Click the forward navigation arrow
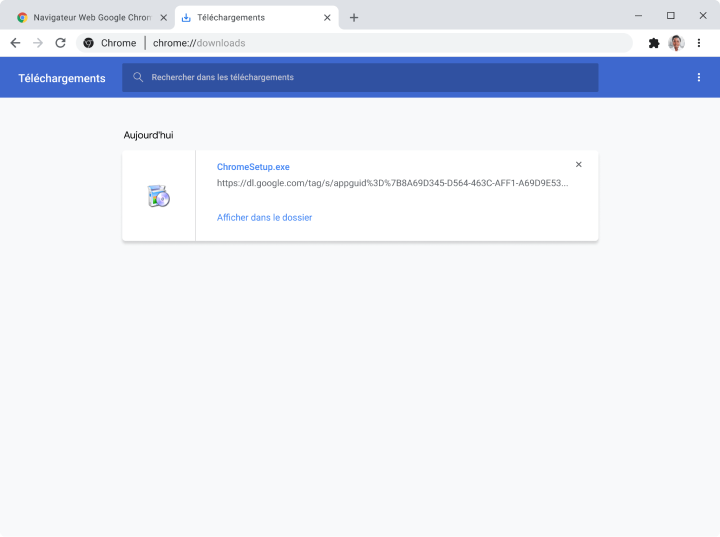The image size is (720, 537). tap(38, 43)
